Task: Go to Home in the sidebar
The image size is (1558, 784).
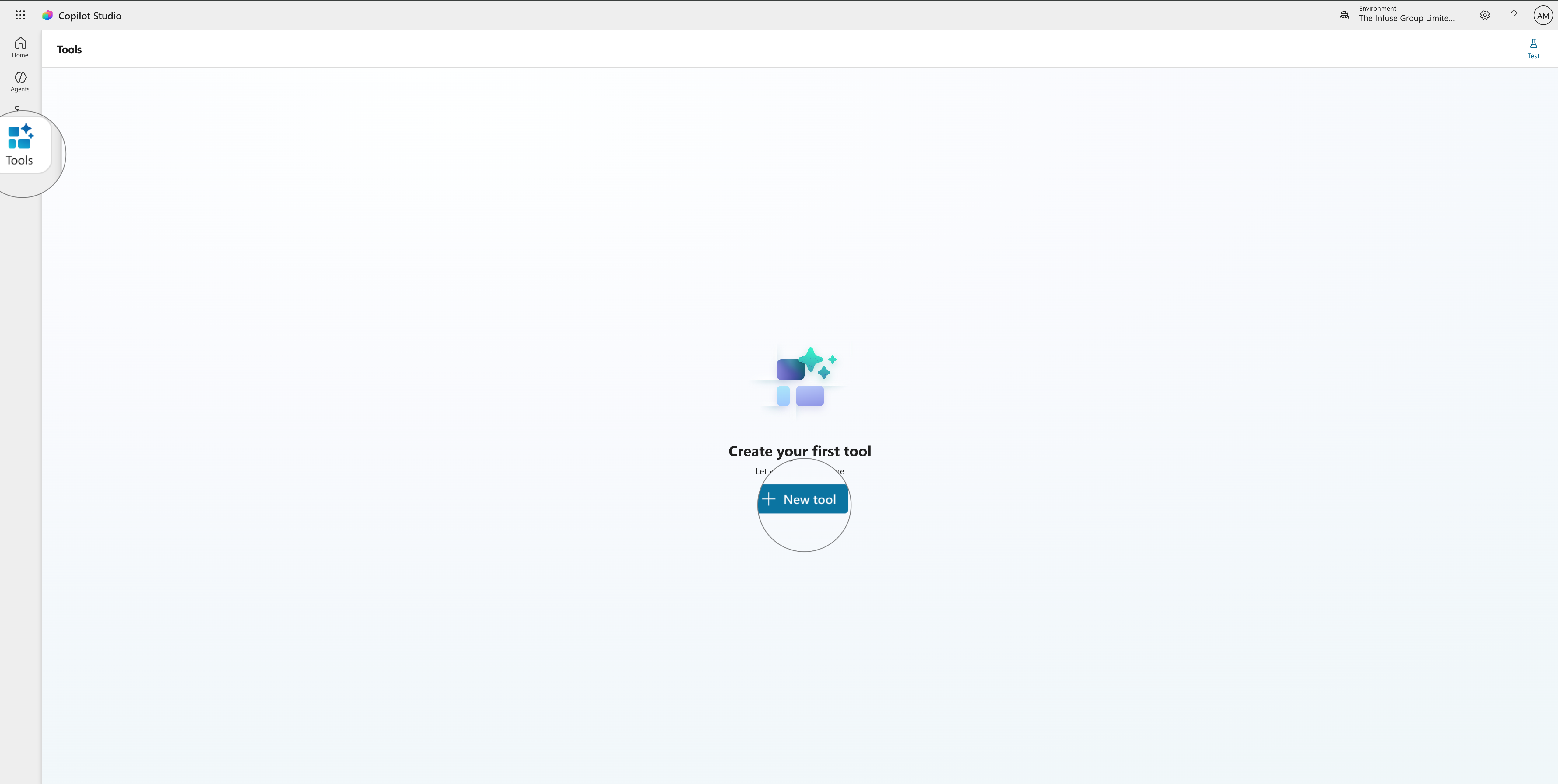Action: point(20,48)
